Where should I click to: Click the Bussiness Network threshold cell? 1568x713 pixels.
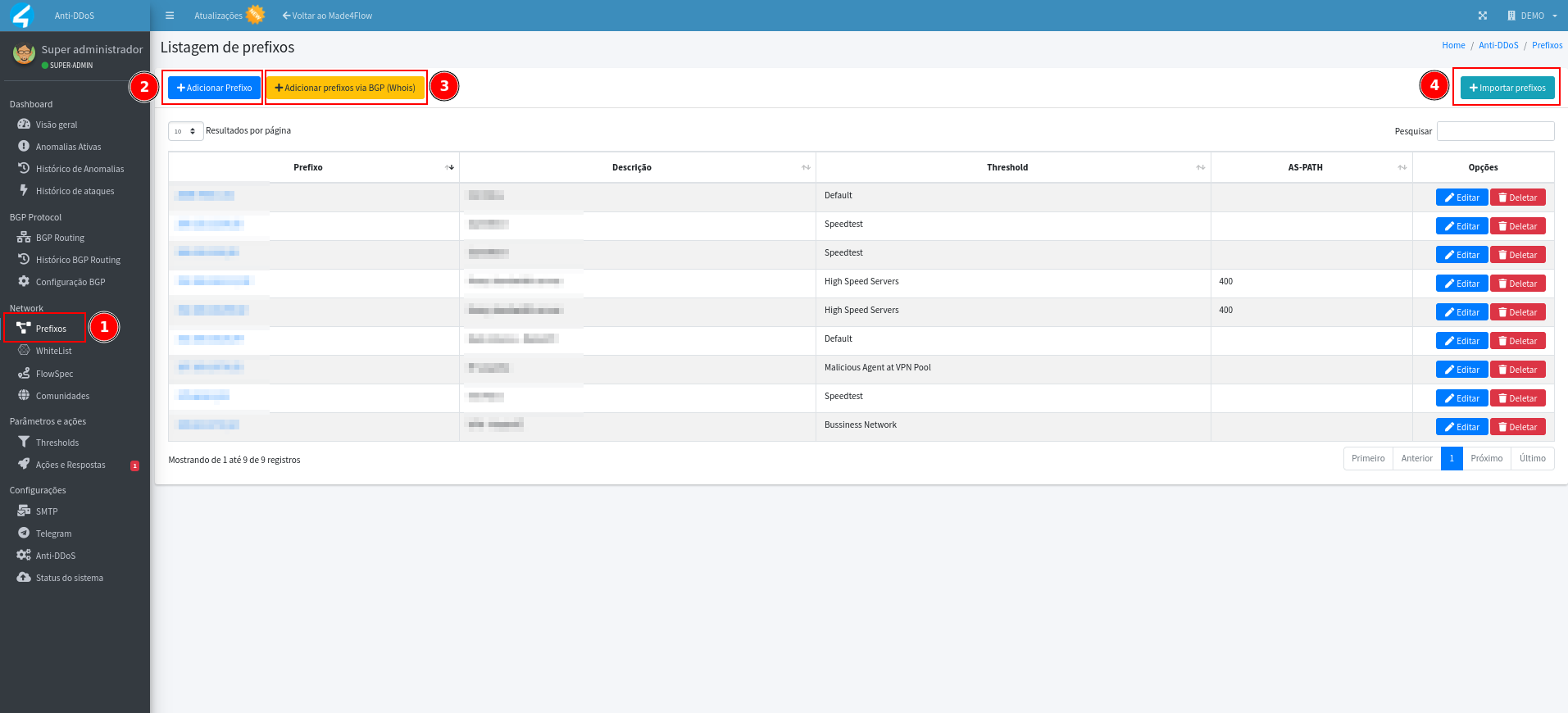tap(1013, 427)
